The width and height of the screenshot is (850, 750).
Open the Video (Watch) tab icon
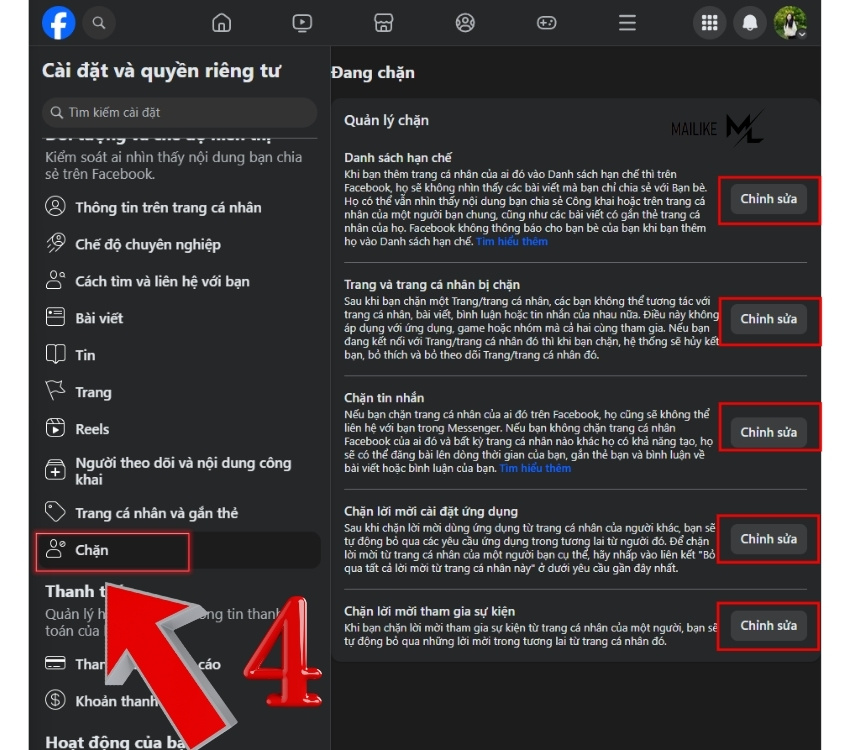302,23
